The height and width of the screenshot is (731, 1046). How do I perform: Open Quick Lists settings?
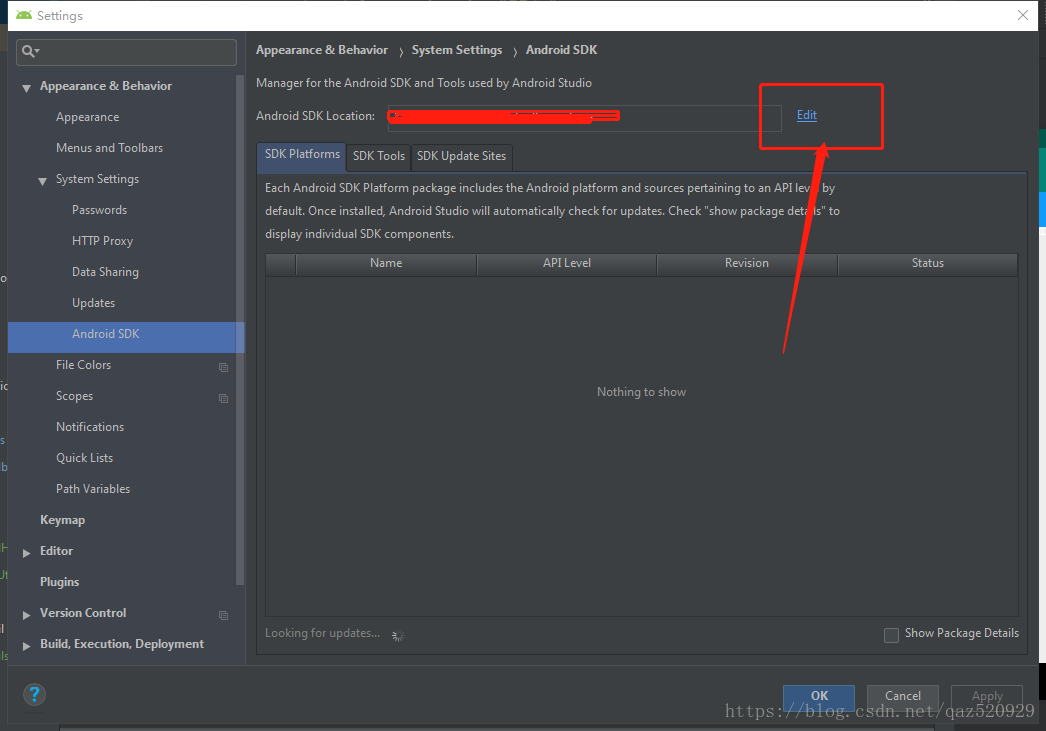85,458
